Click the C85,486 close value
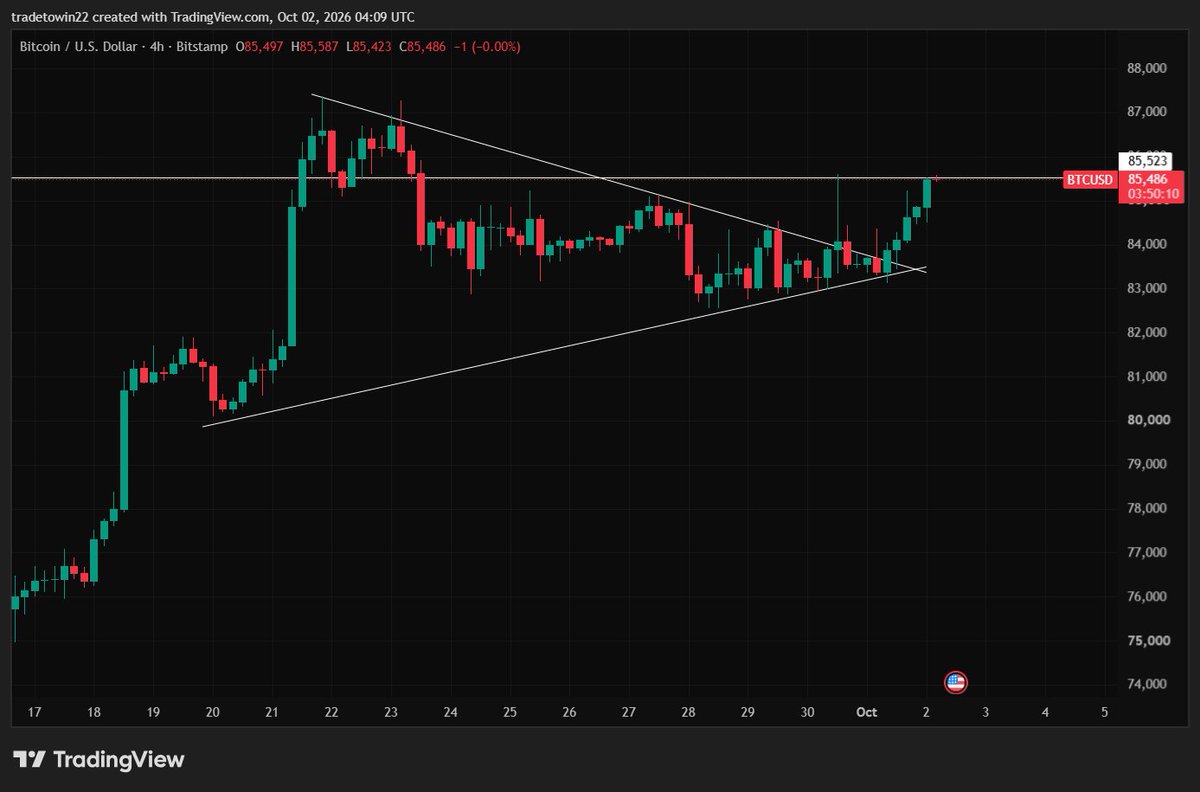The image size is (1200, 792). click(x=422, y=46)
